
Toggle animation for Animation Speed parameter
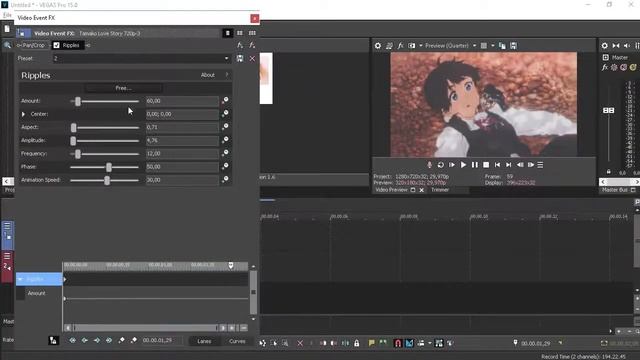tap(225, 180)
